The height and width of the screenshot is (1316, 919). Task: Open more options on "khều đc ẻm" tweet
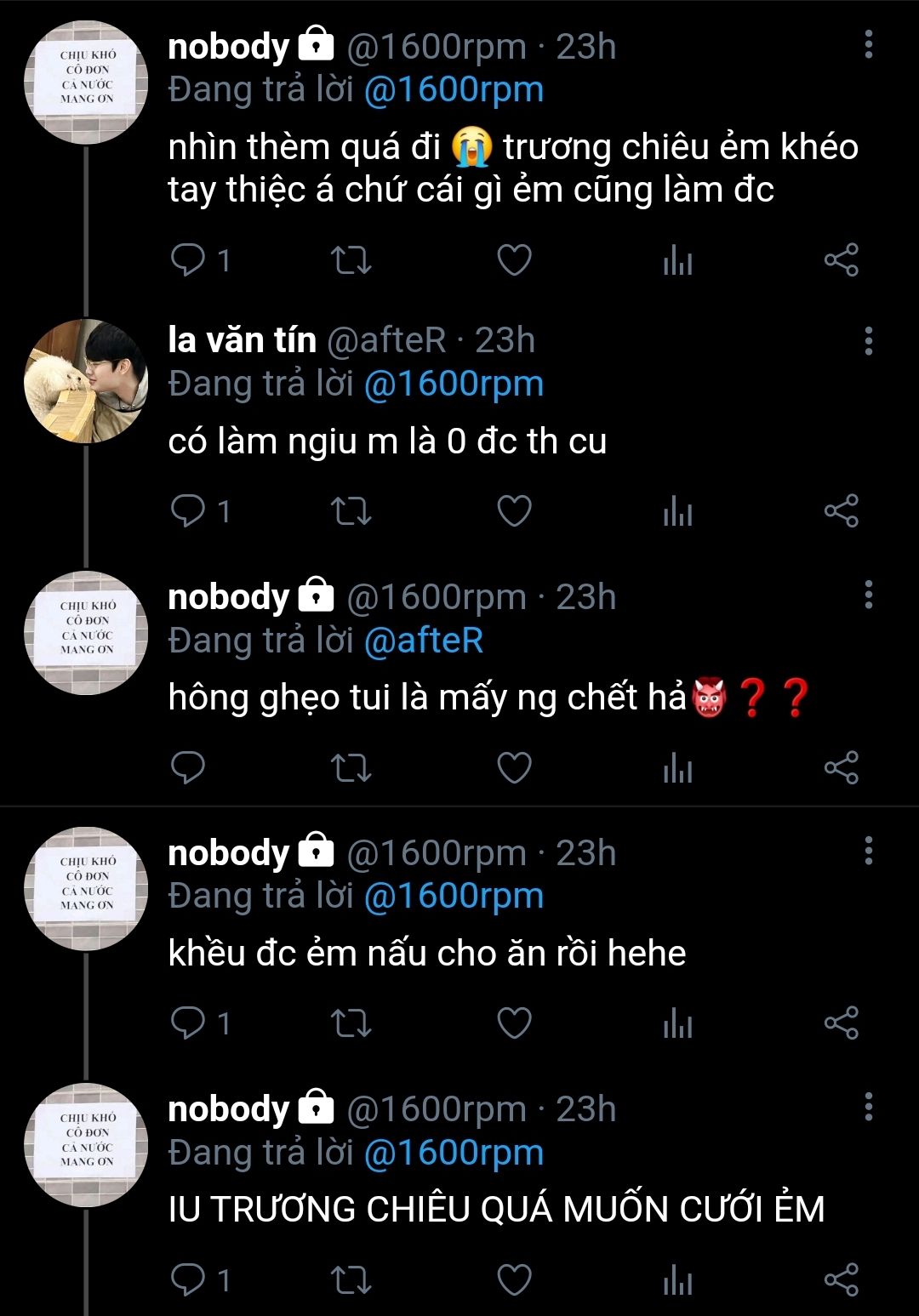[x=868, y=851]
